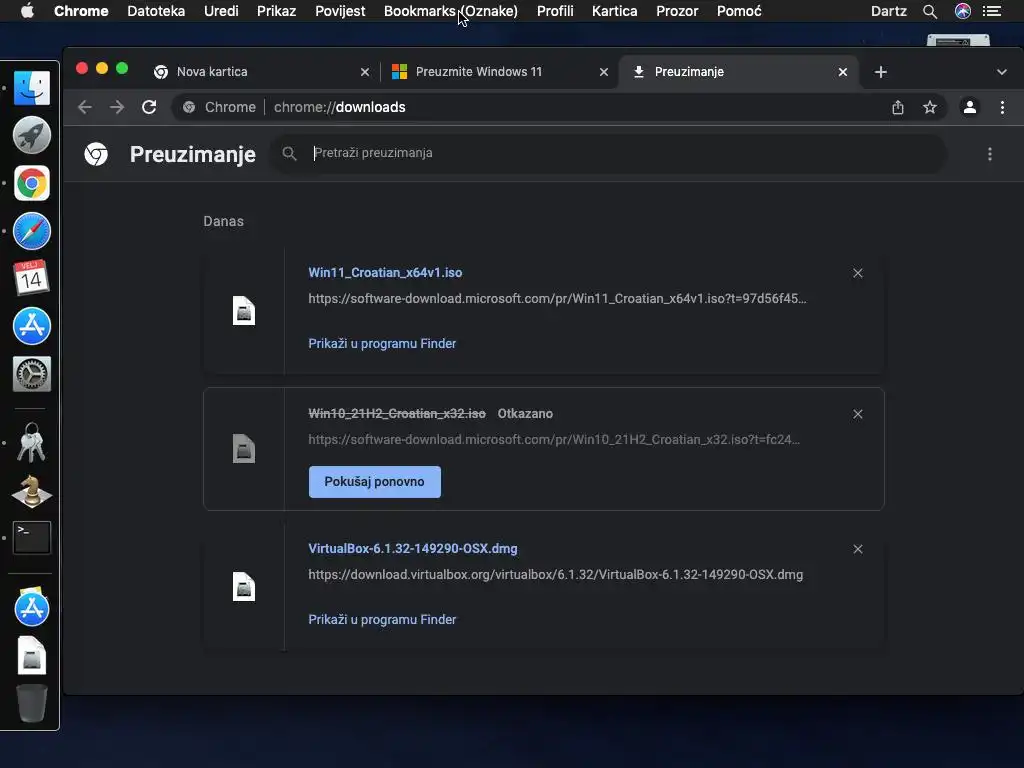The image size is (1024, 768).
Task: Open the Bookmarks (Oznake) menu
Action: pos(451,11)
